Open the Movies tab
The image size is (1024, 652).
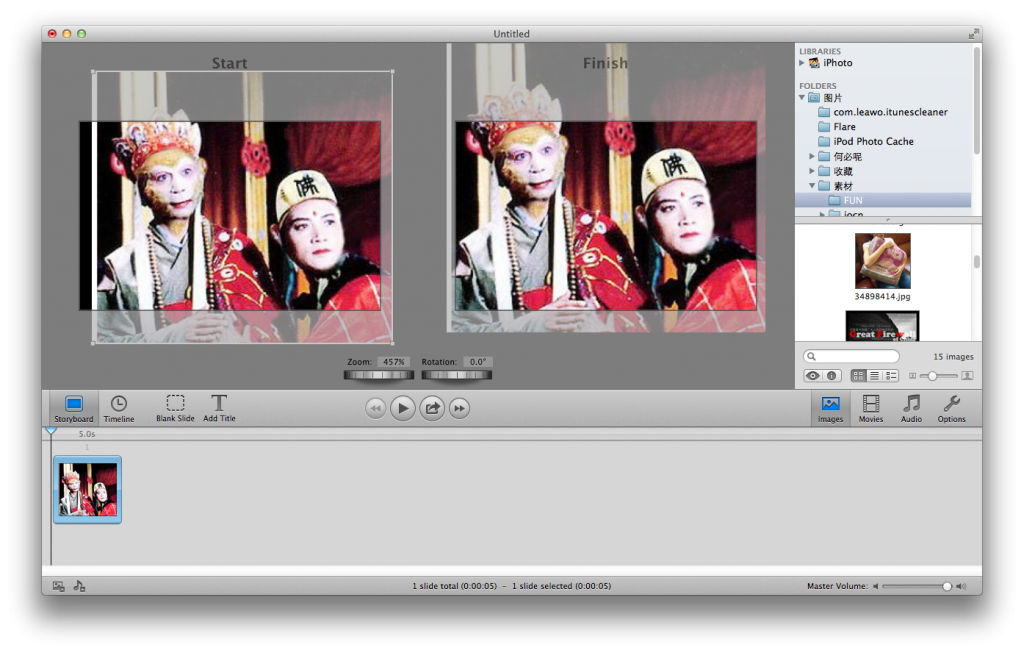(x=871, y=409)
